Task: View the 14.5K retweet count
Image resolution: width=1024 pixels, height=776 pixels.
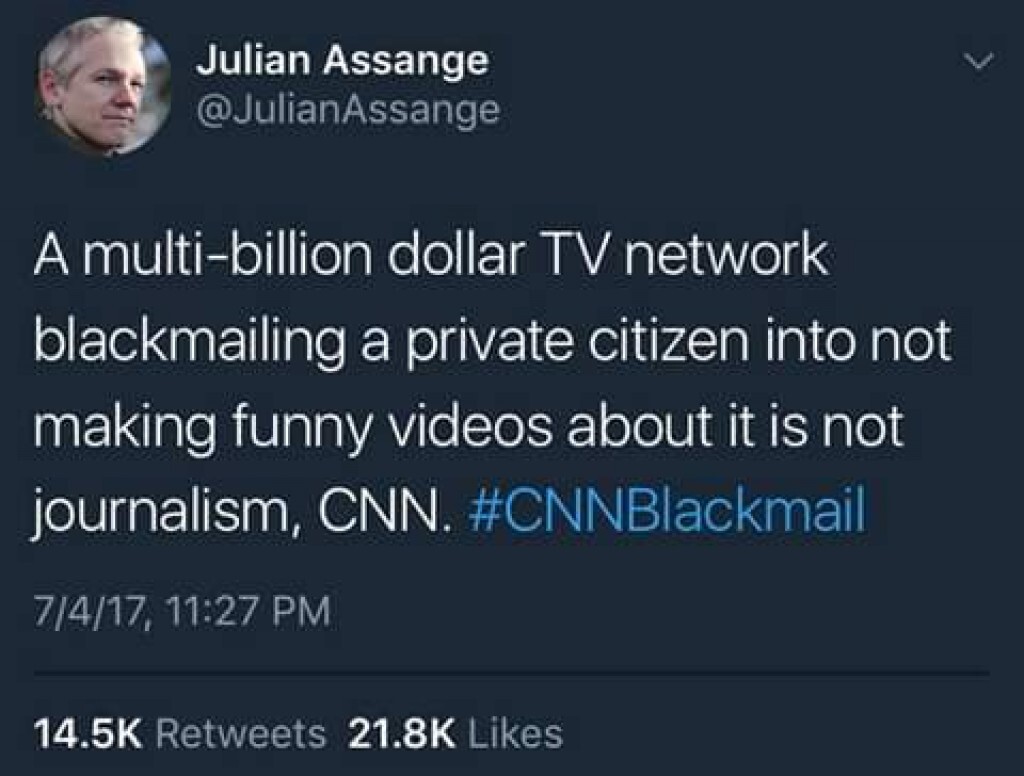Action: (88, 733)
